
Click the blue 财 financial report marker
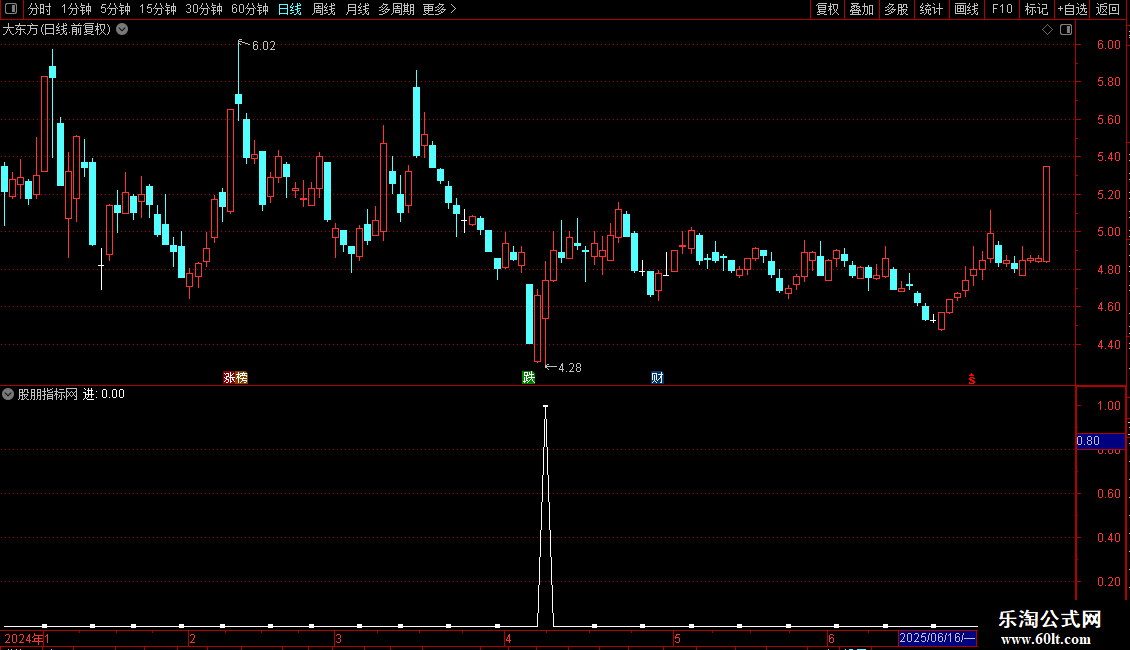coord(657,378)
